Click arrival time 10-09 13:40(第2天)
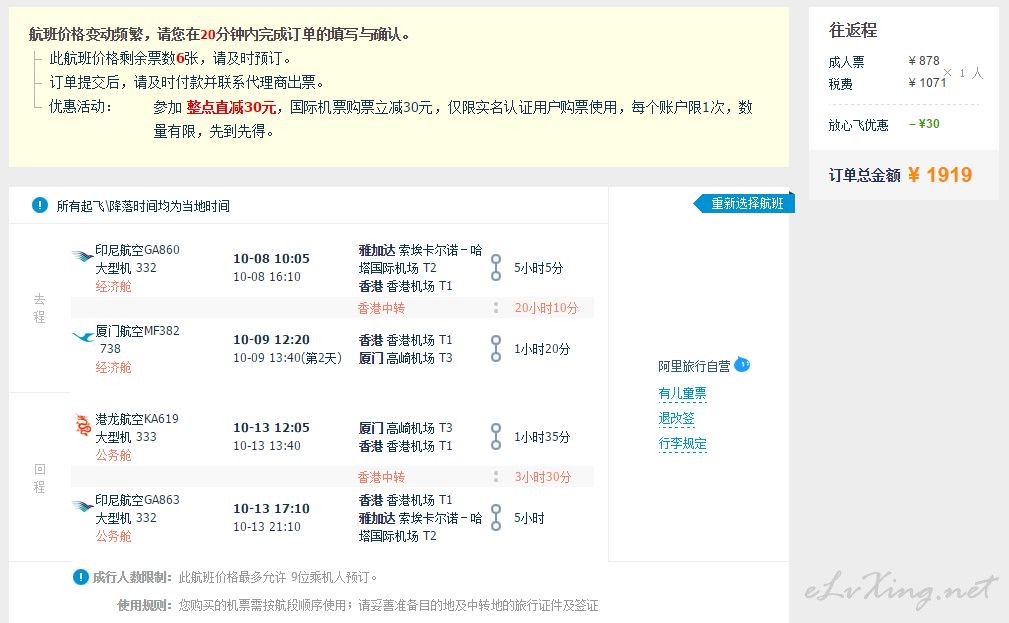 pos(287,358)
